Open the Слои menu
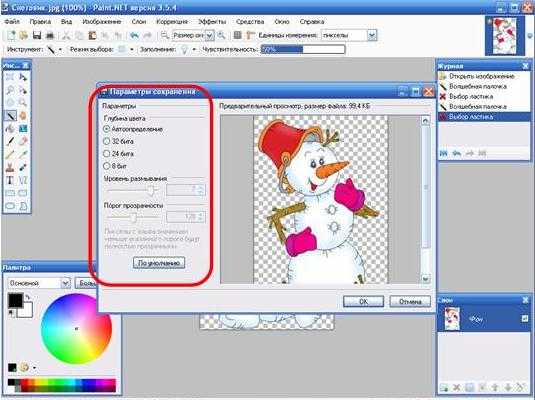535x400 pixels. (139, 22)
